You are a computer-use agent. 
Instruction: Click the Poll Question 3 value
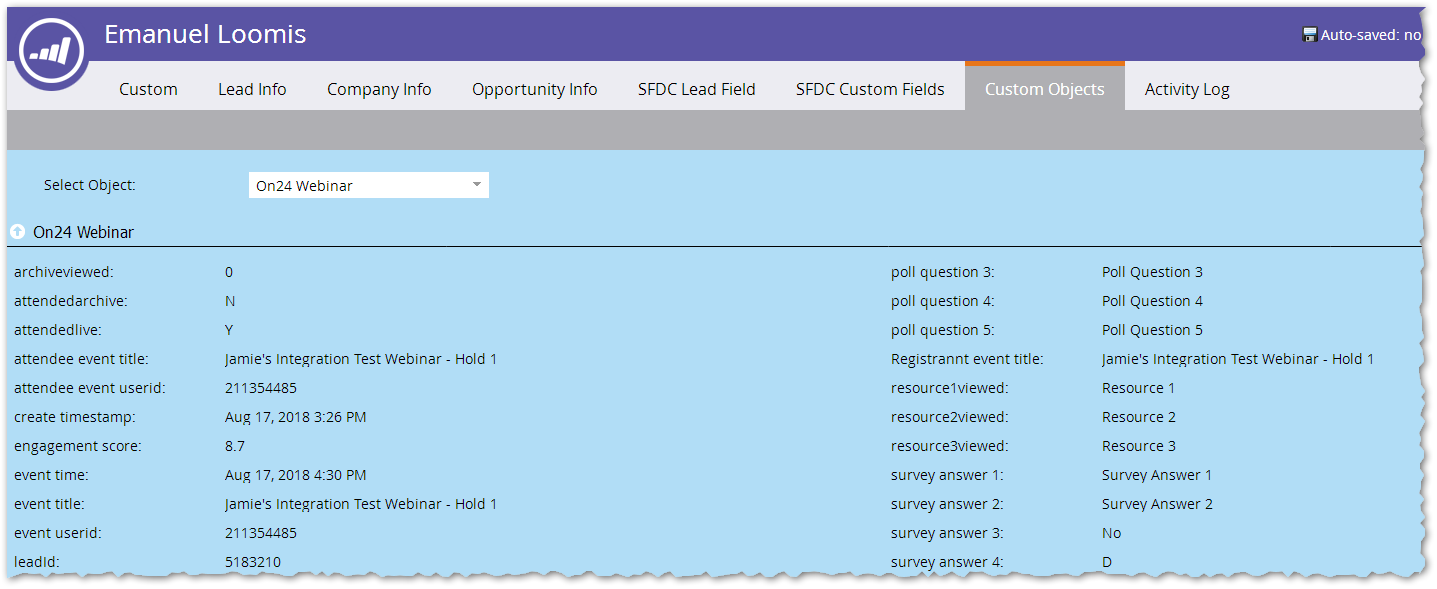pyautogui.click(x=1152, y=272)
